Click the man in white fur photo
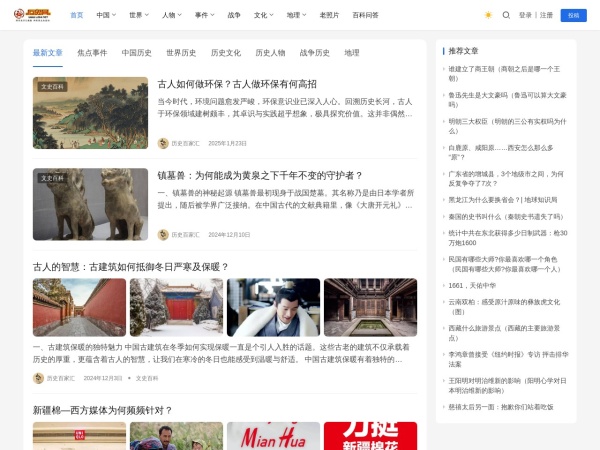 click(273, 307)
